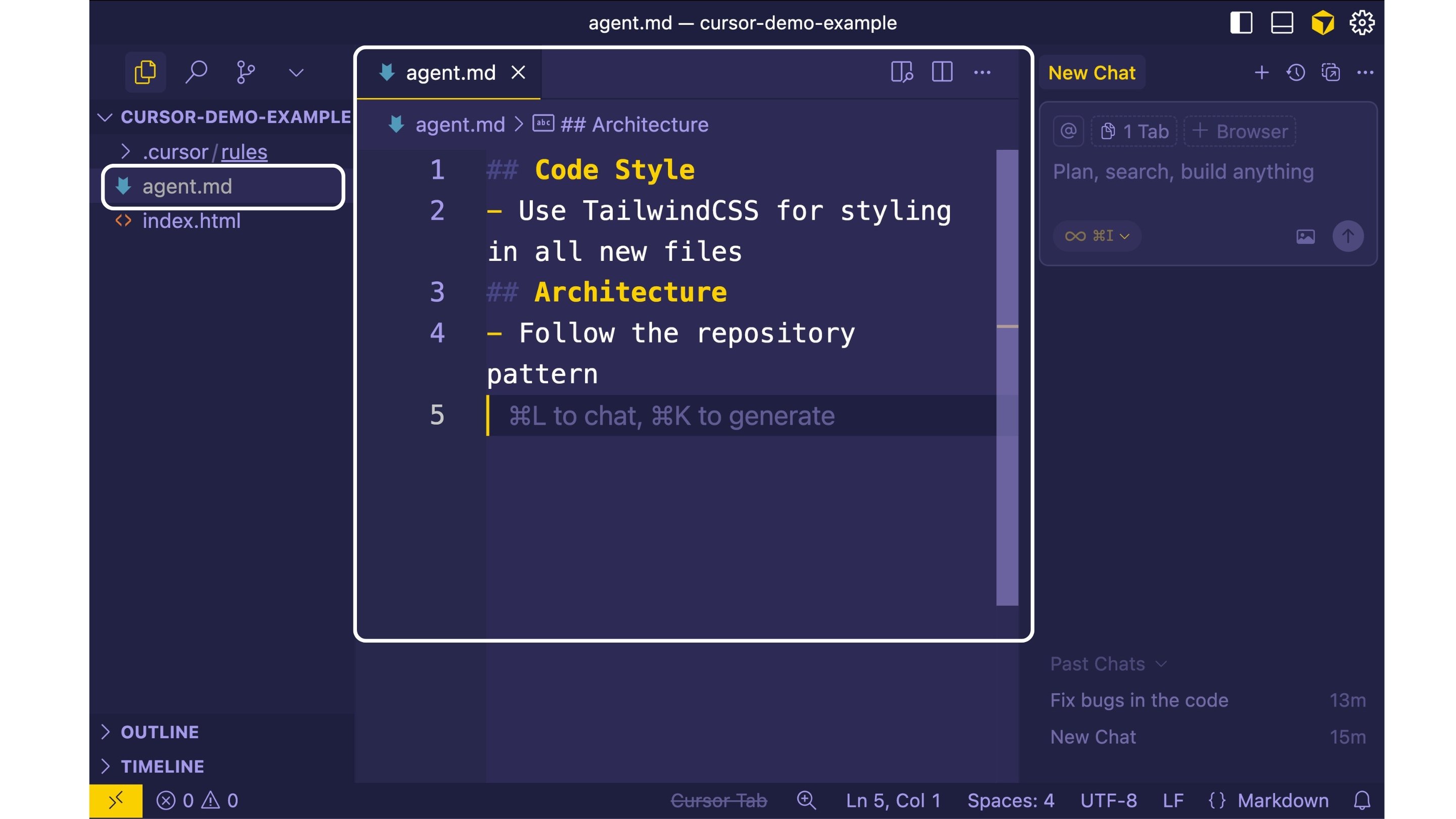
Task: Open the agent mode dropdown ⌘I
Action: pos(1097,236)
